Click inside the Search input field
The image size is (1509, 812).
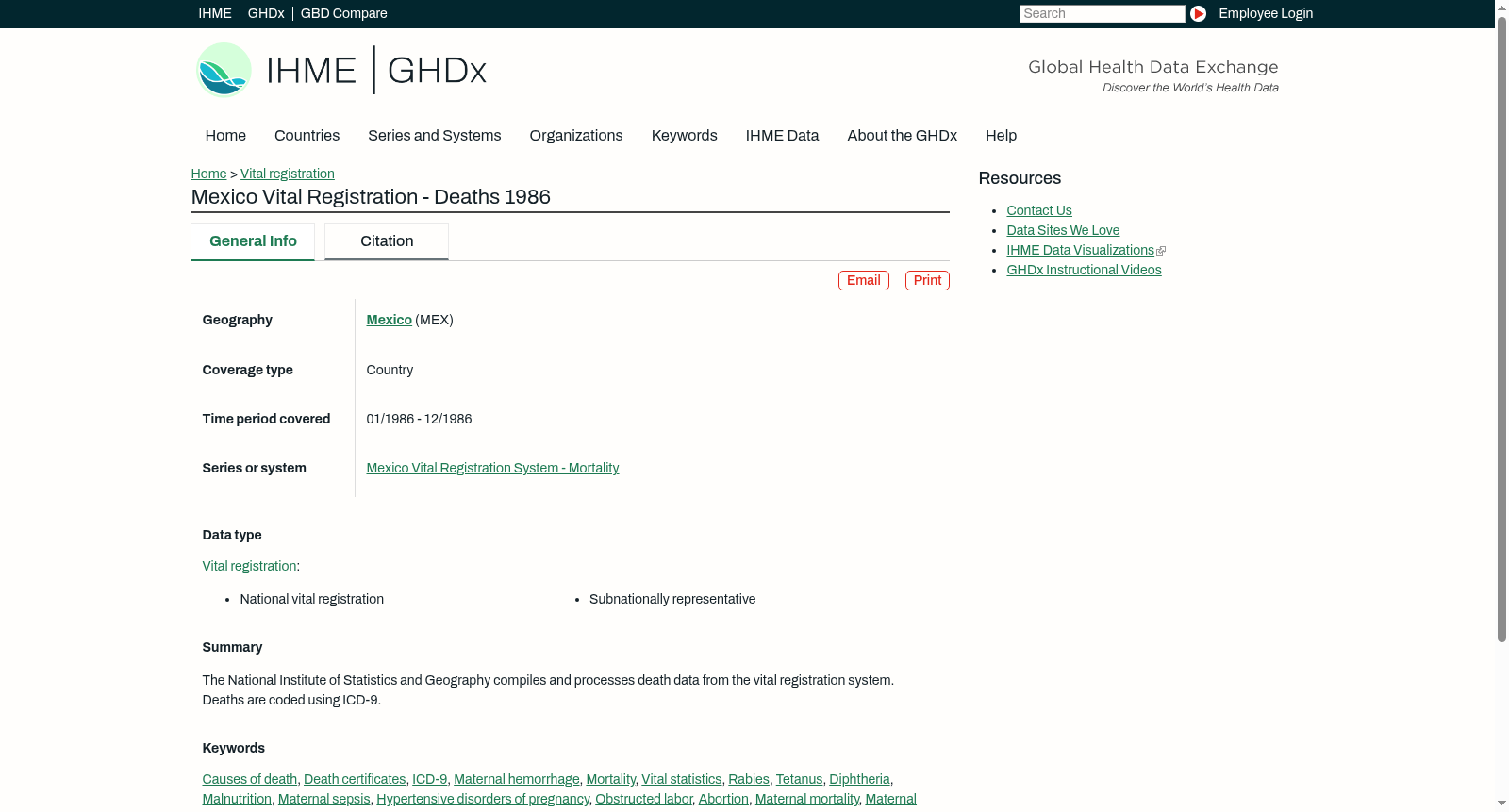pos(1102,13)
